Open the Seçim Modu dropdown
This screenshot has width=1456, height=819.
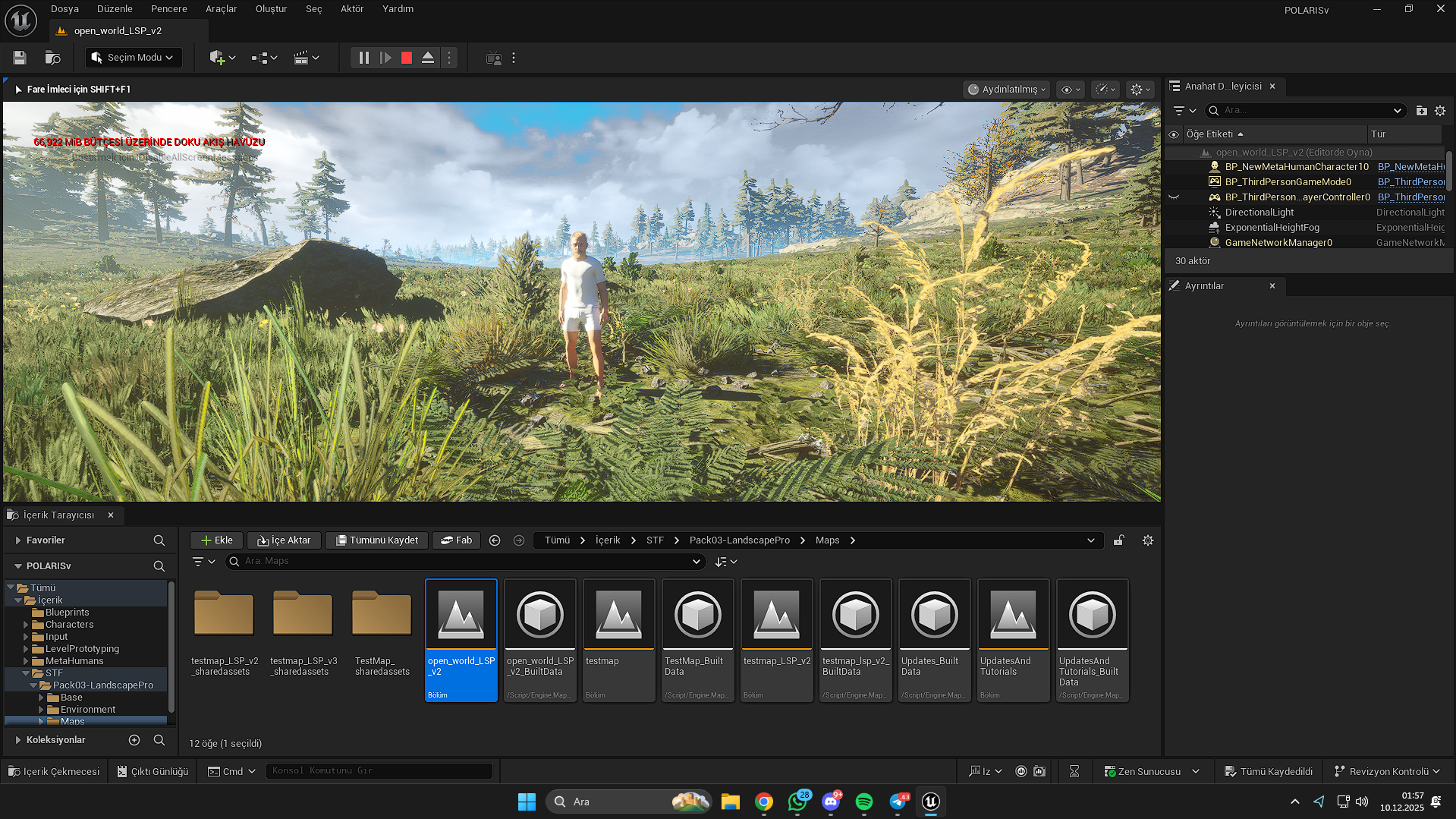134,58
